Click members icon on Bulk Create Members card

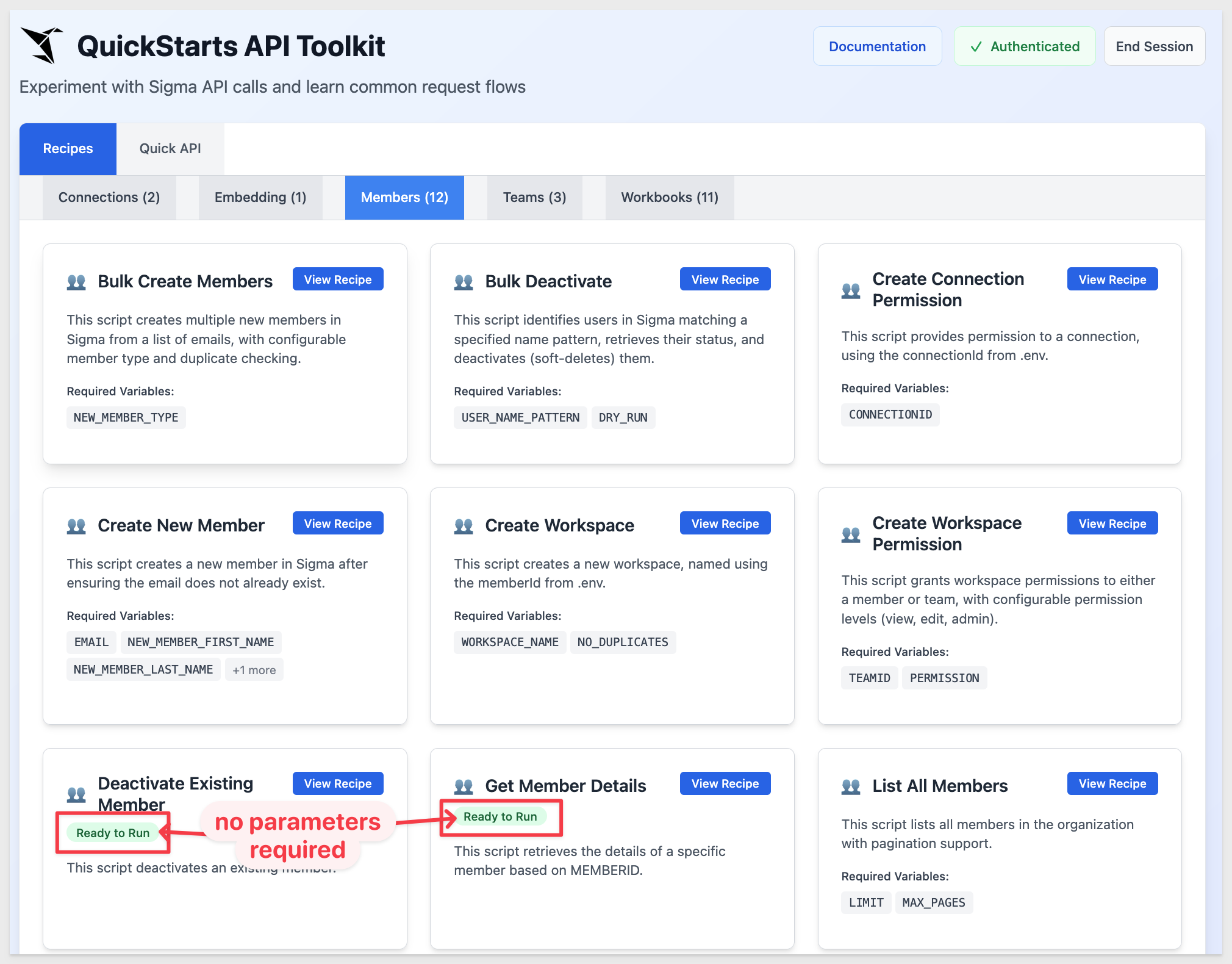coord(76,282)
